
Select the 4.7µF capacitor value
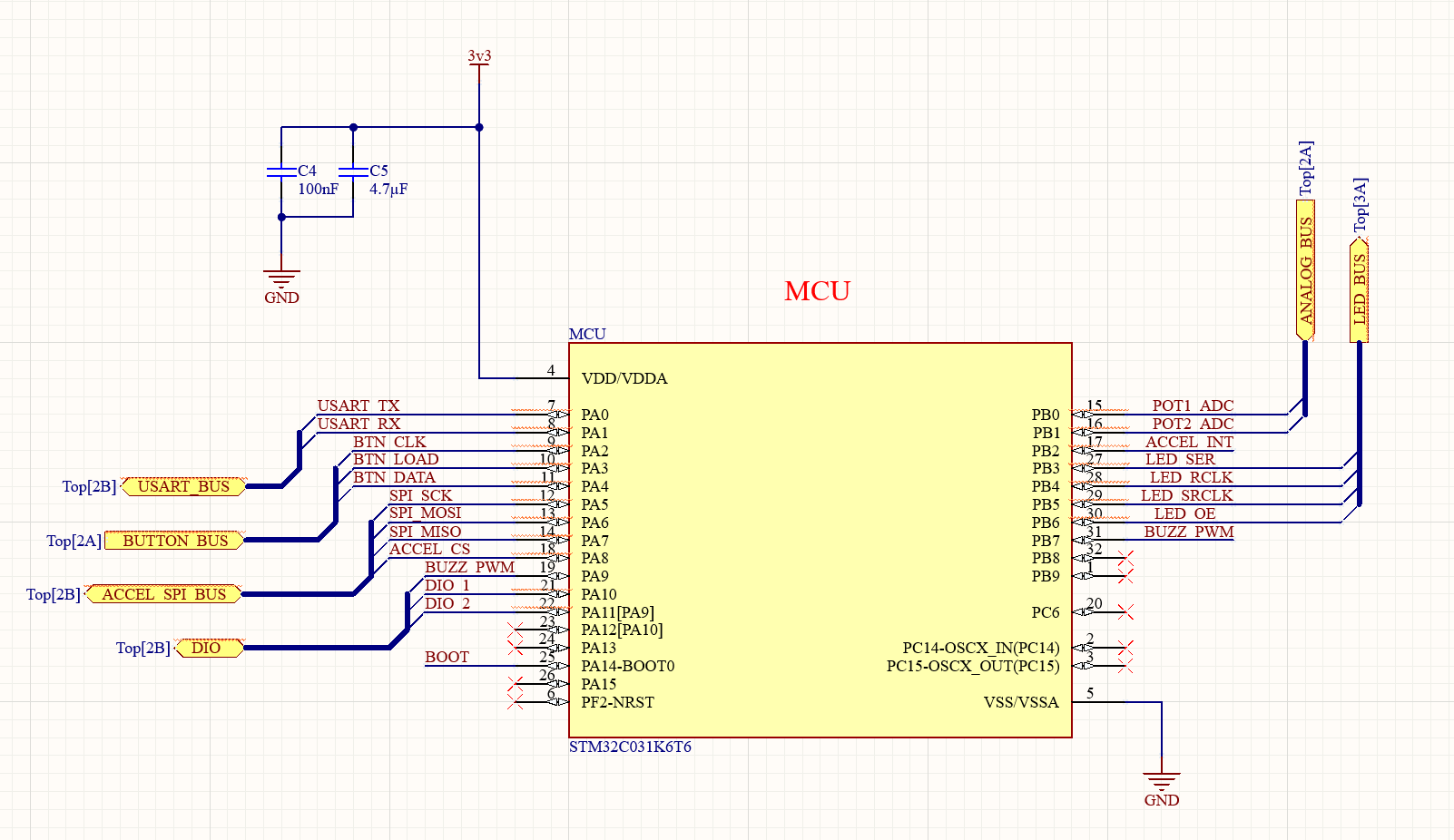[388, 189]
